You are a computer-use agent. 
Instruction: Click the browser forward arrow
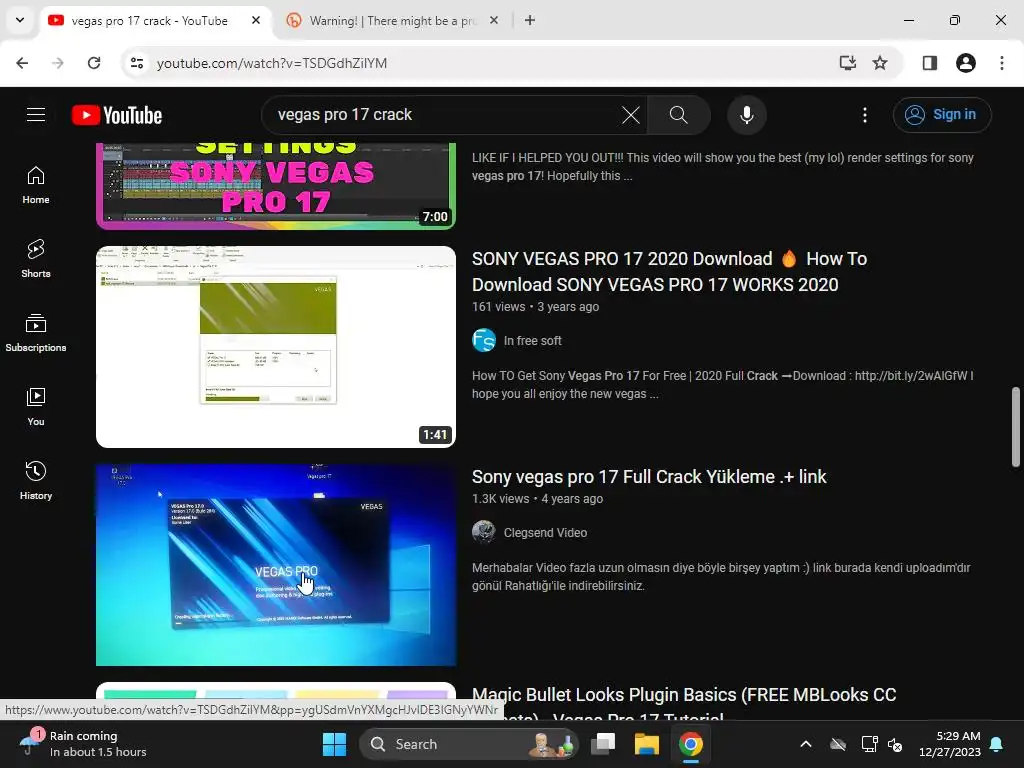pos(58,63)
